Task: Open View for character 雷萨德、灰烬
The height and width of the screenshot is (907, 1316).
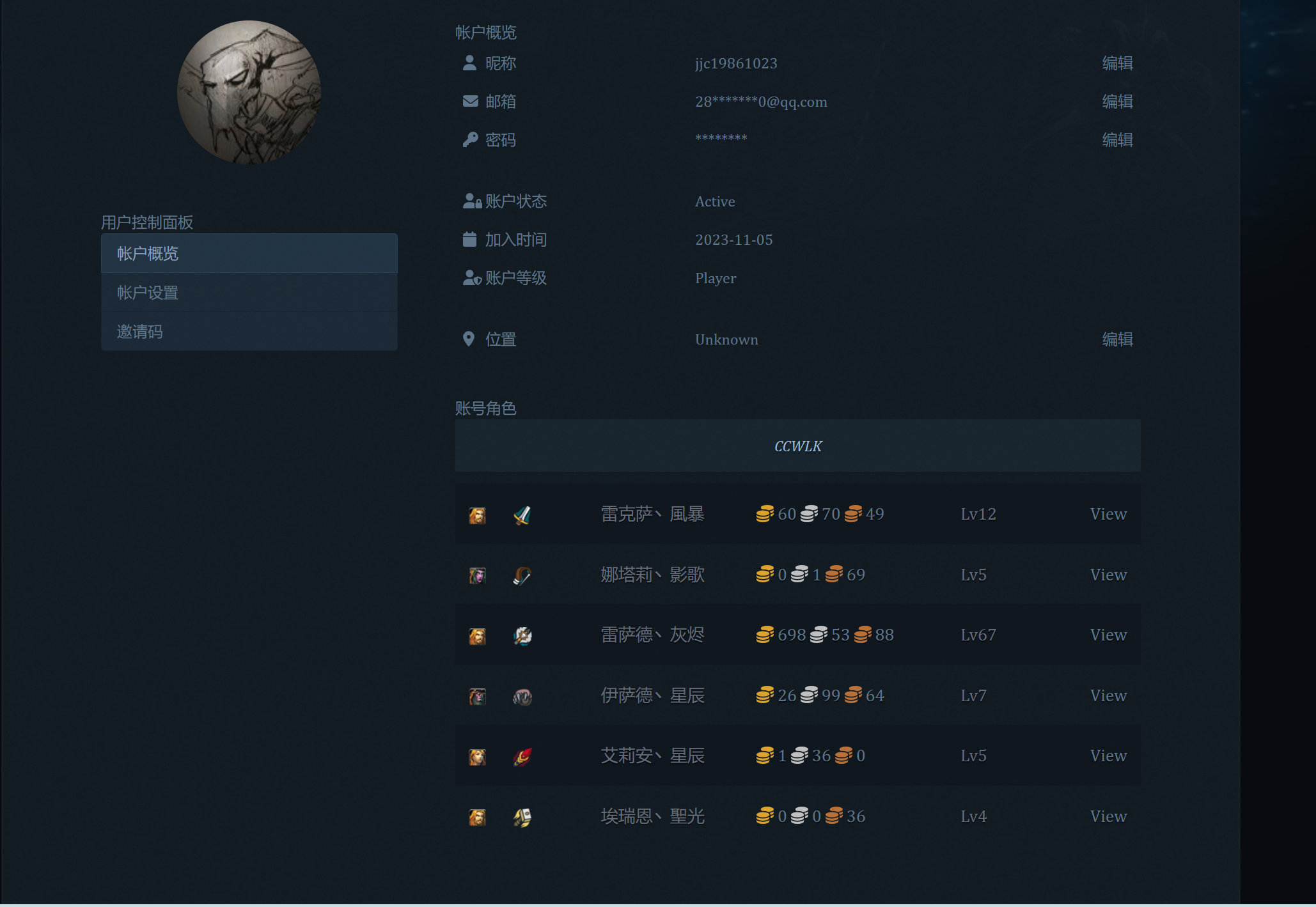Action: point(1108,635)
